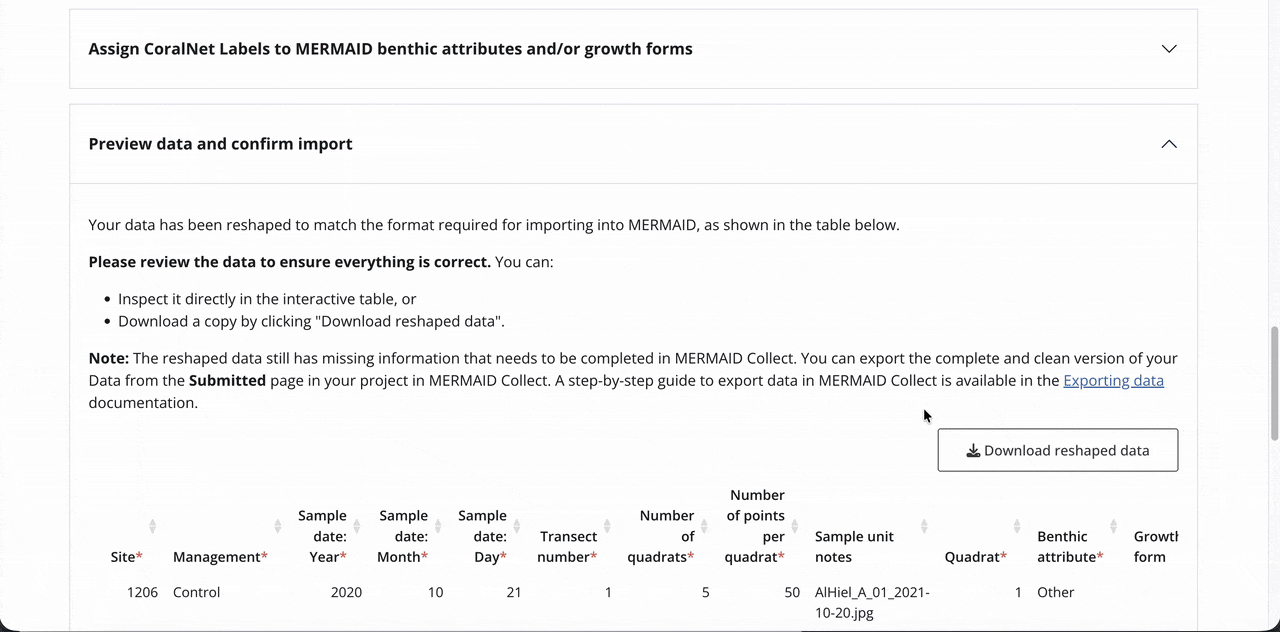Click the page's vertical scrollbar thumb
This screenshot has width=1280, height=632.
pos(1273,382)
